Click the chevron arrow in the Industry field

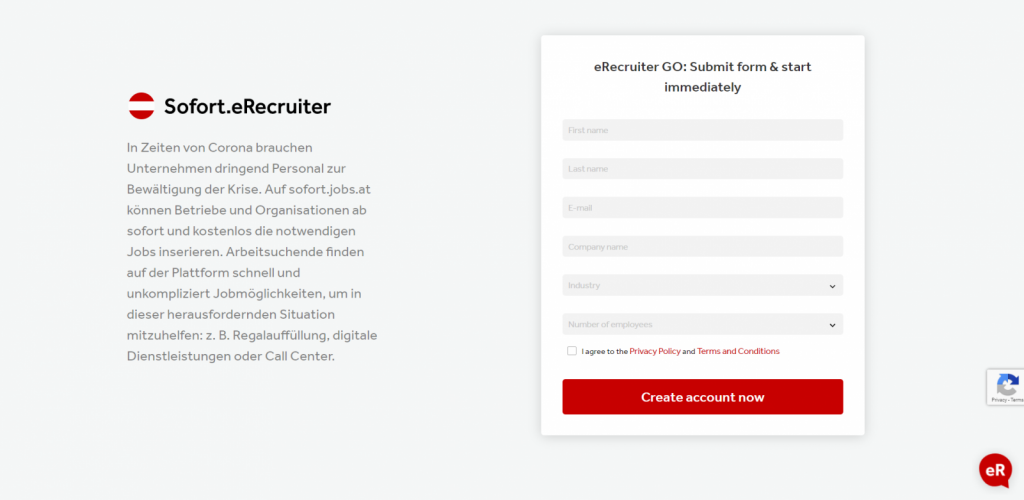(x=832, y=286)
